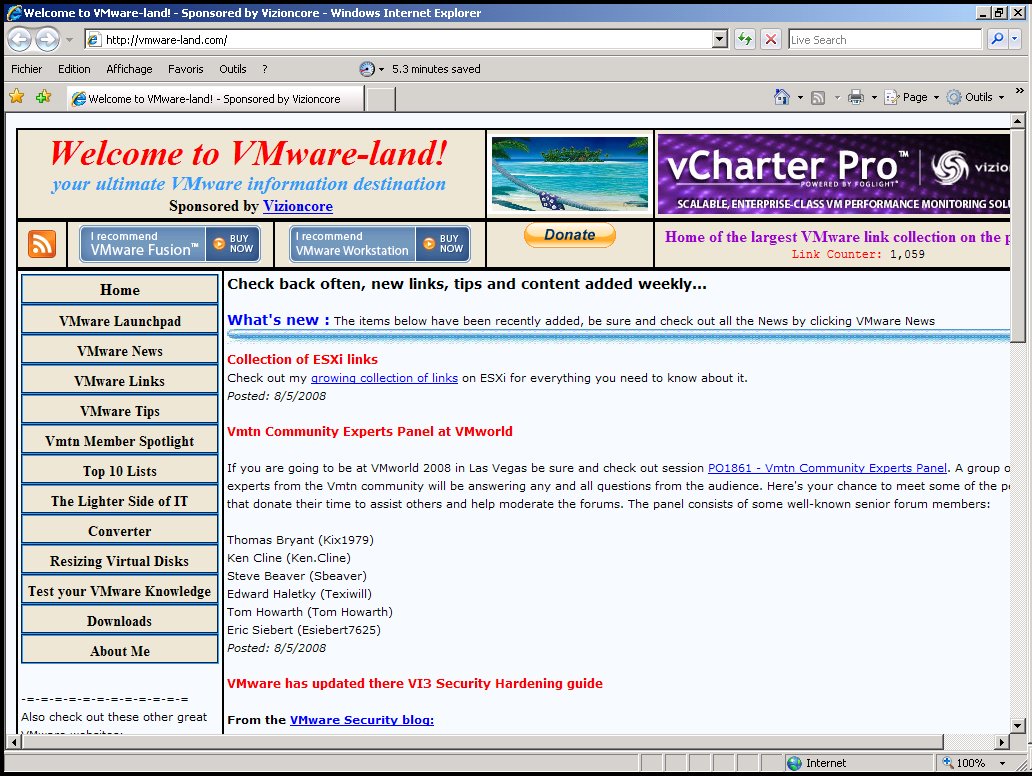This screenshot has width=1032, height=776.
Task: Open the Outils tools dropdown in command bar
Action: pos(1001,97)
